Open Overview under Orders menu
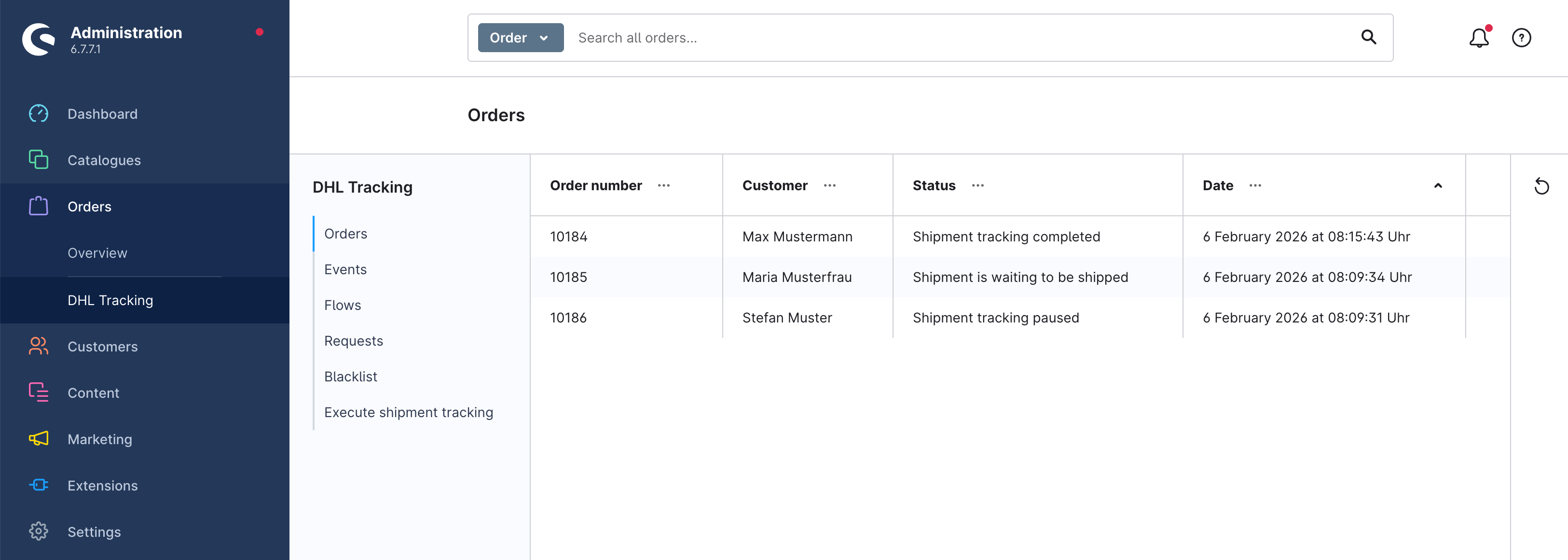This screenshot has width=1568, height=560. [x=97, y=253]
